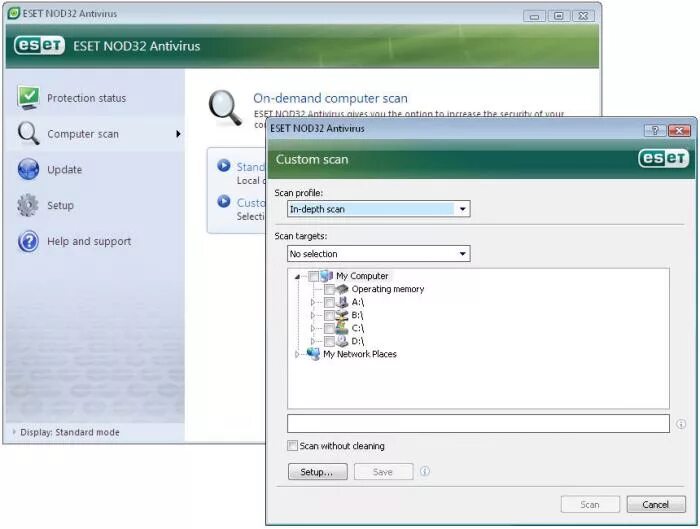
Task: Click the blue arrow icon next to Custom scan
Action: click(224, 201)
